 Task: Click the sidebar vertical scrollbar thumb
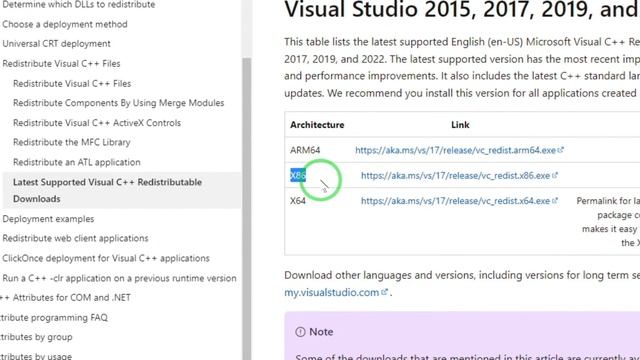(x=247, y=208)
